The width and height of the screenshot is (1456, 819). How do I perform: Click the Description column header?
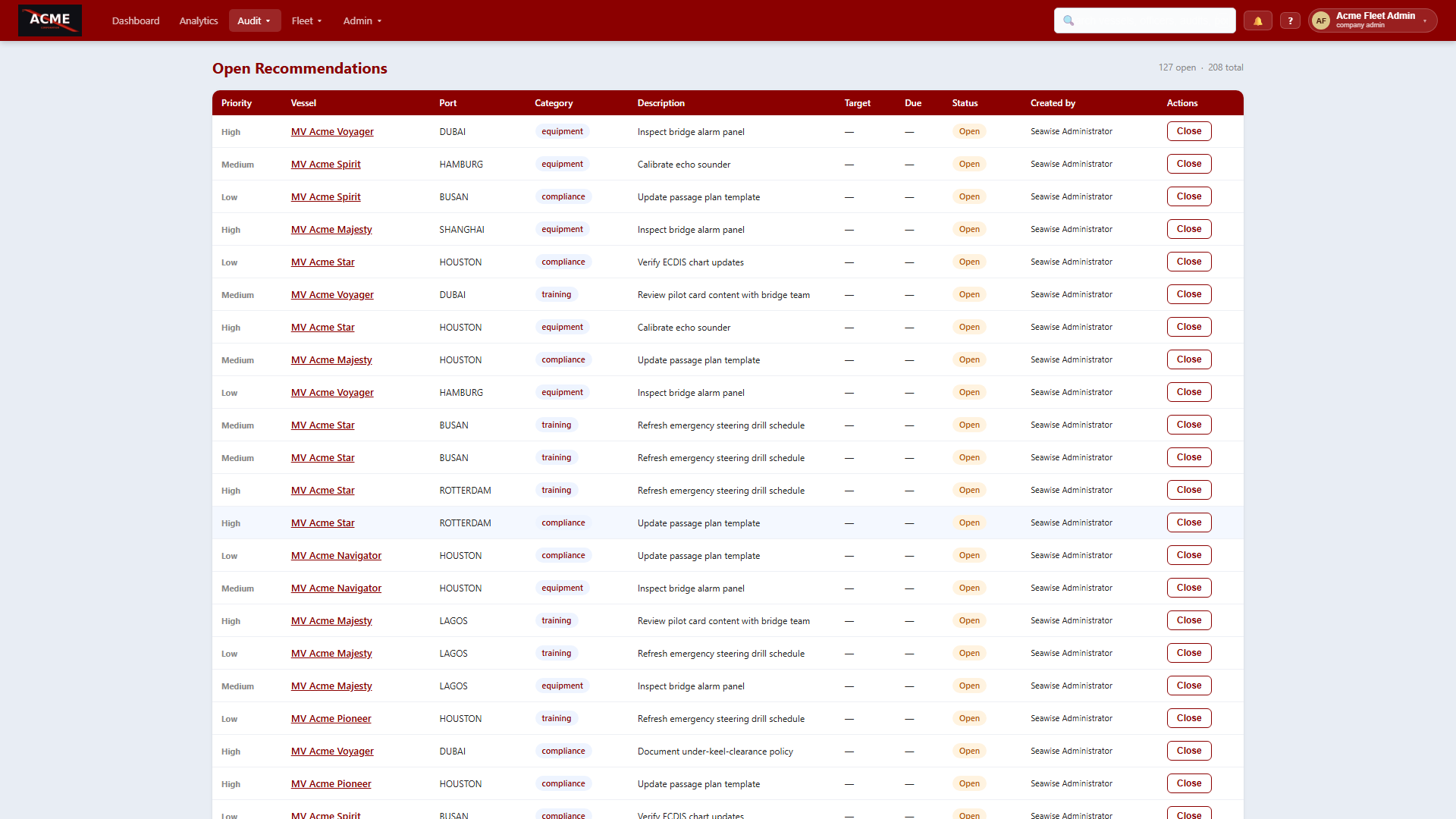661,103
